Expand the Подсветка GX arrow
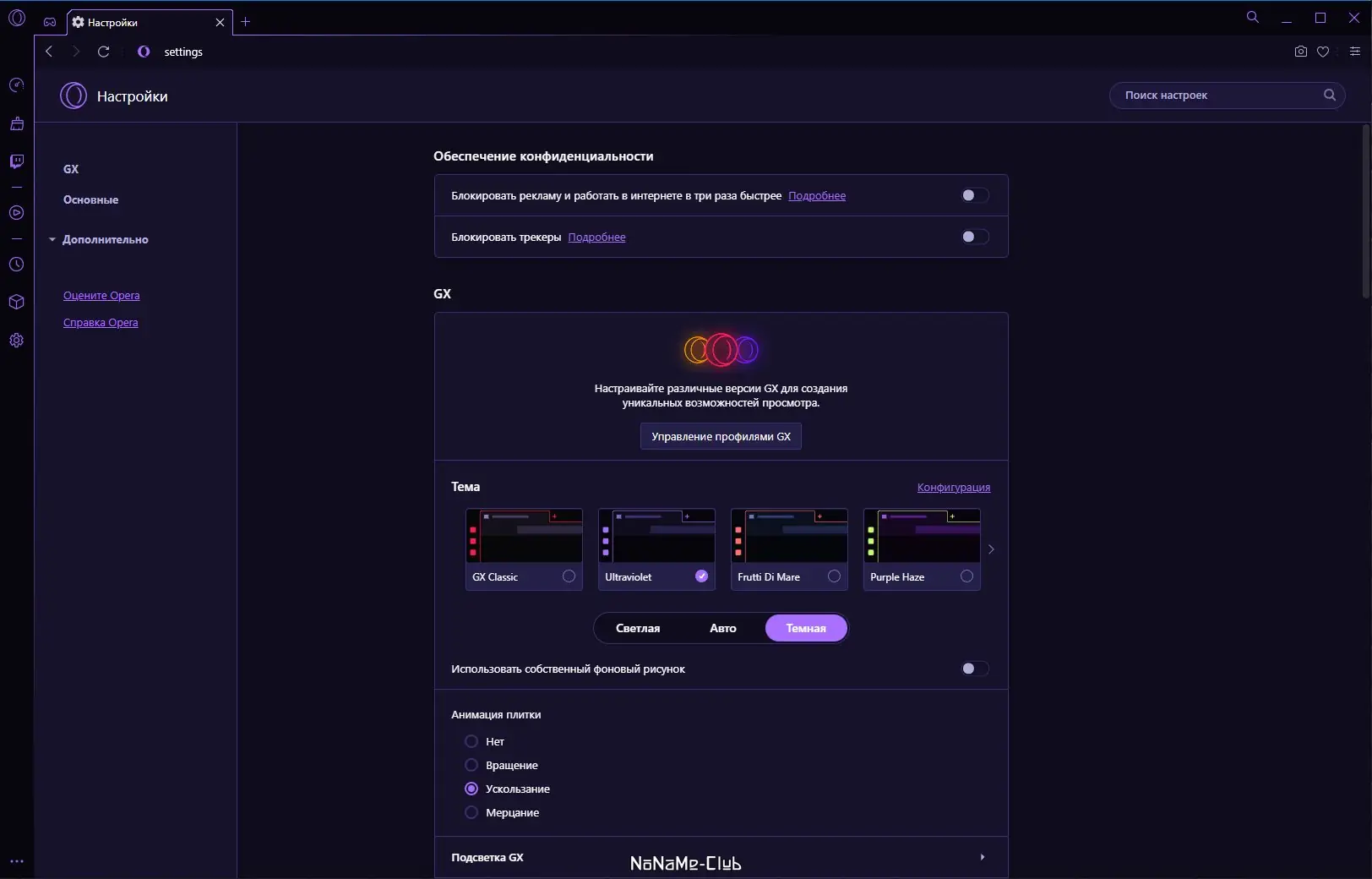The width and height of the screenshot is (1372, 879). (x=982, y=857)
